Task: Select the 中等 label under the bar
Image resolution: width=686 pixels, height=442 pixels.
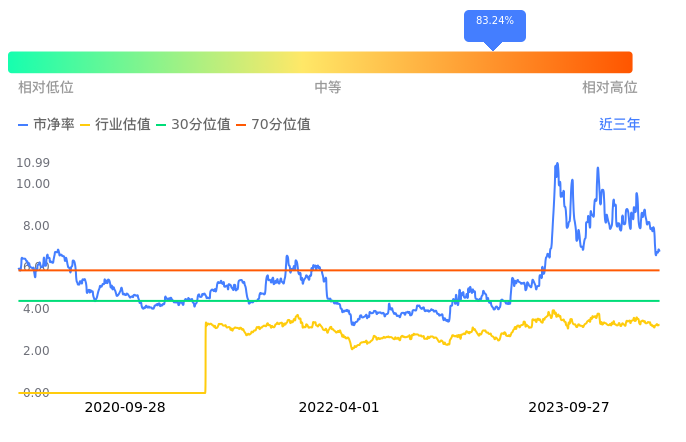Action: (x=328, y=88)
